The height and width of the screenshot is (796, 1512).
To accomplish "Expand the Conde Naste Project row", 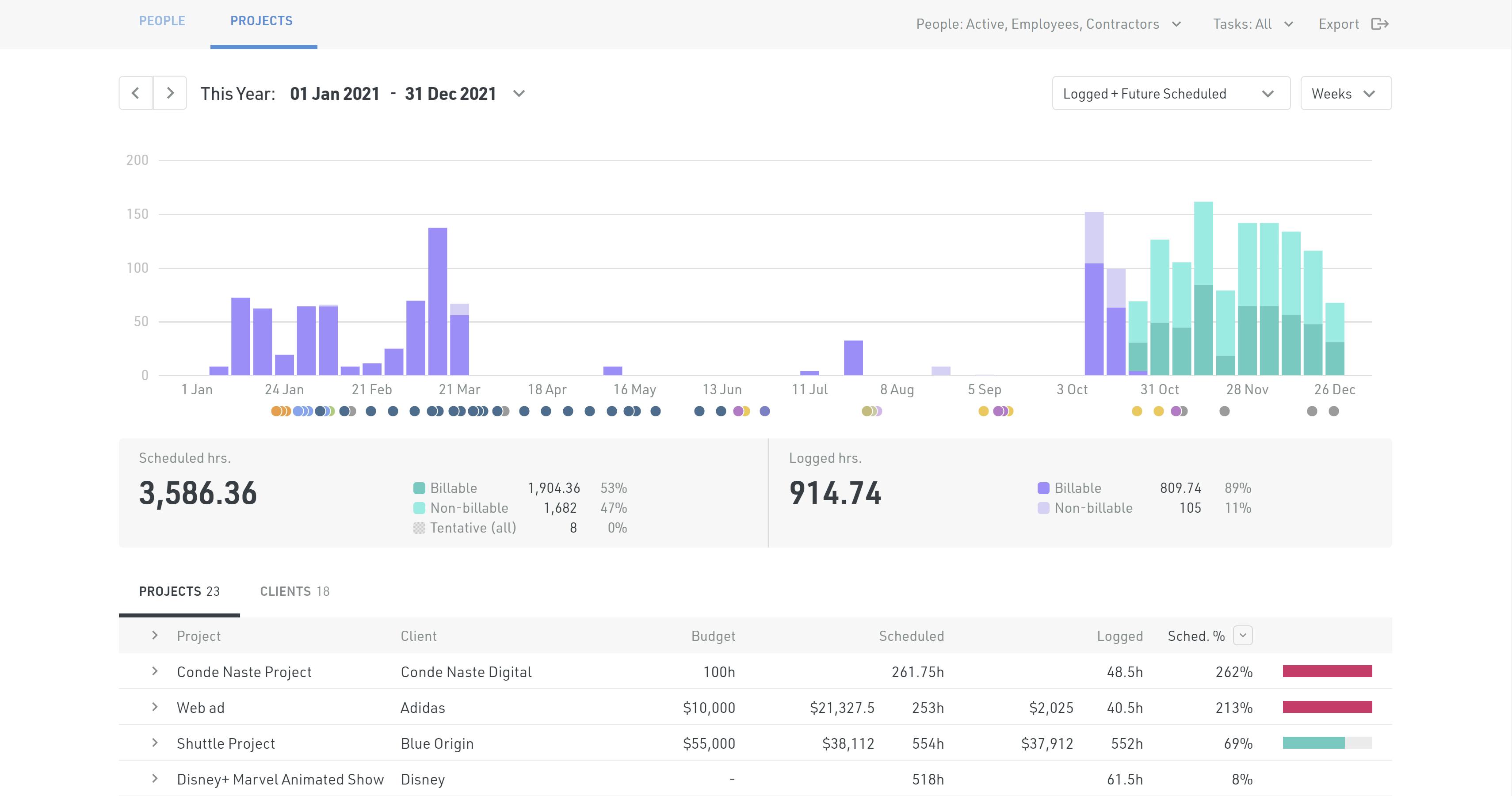I will (x=155, y=671).
